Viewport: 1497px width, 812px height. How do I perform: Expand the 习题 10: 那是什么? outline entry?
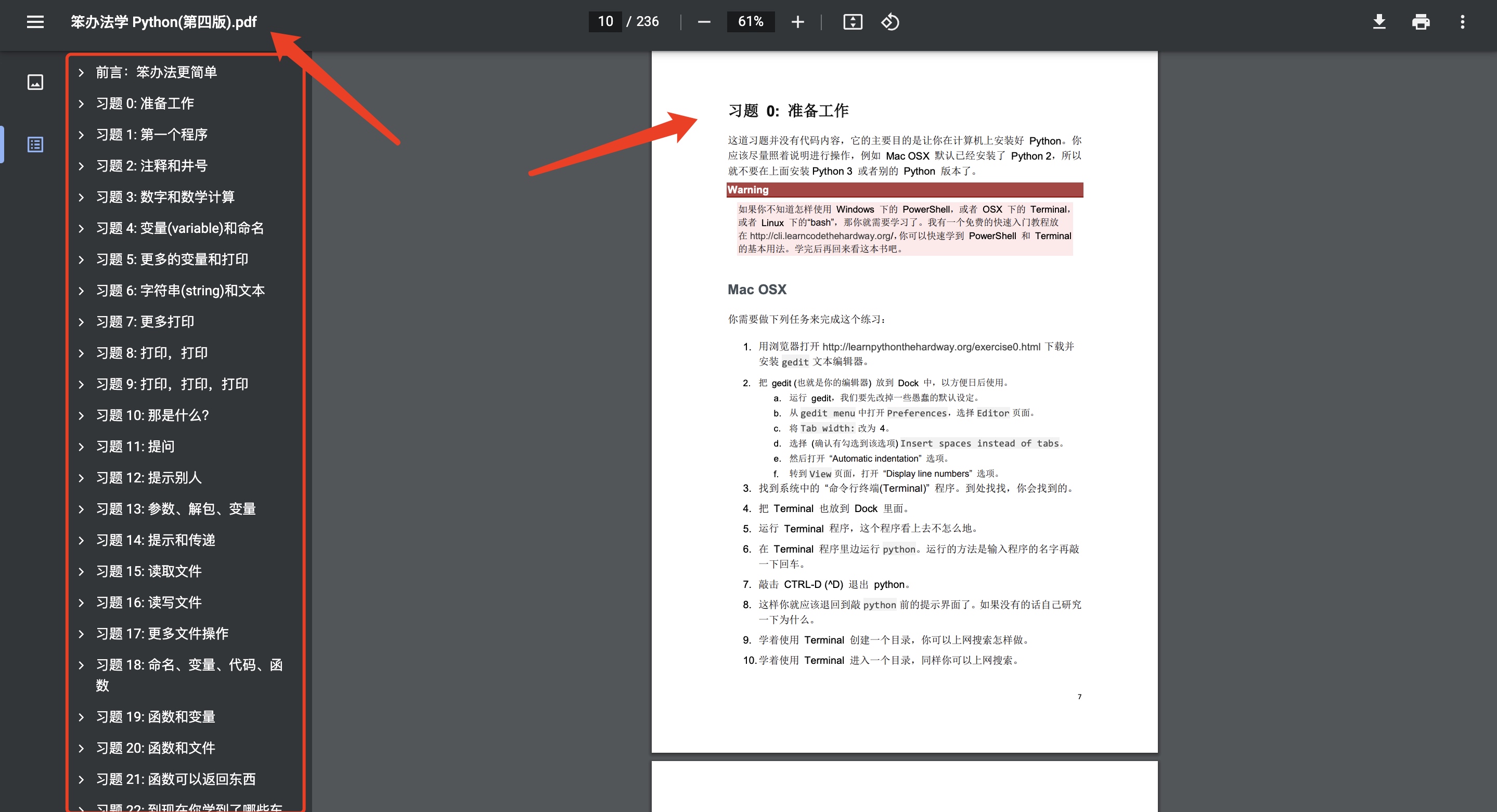(81, 416)
